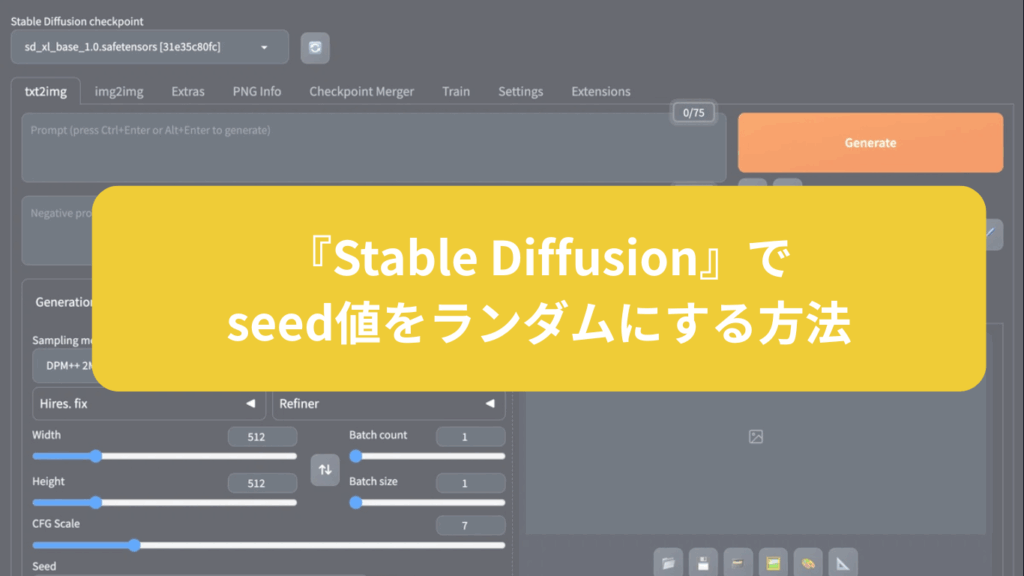Click into the Negative prompt text box
1024x576 pixels.
(57, 231)
